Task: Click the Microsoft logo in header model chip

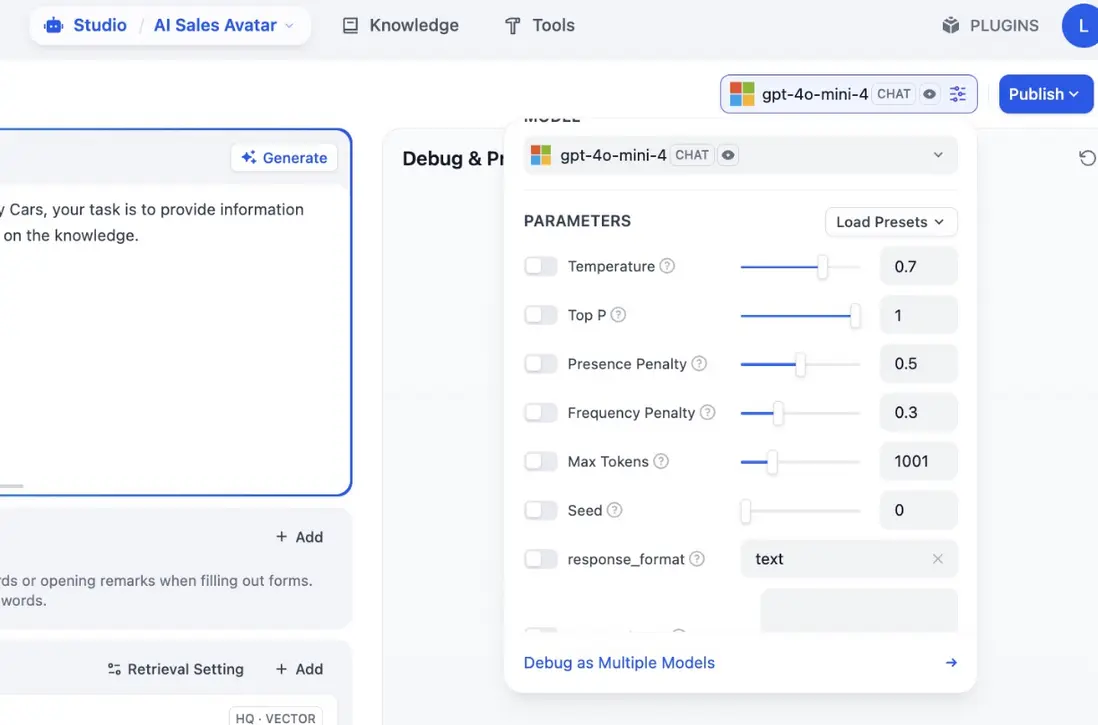Action: coord(742,94)
